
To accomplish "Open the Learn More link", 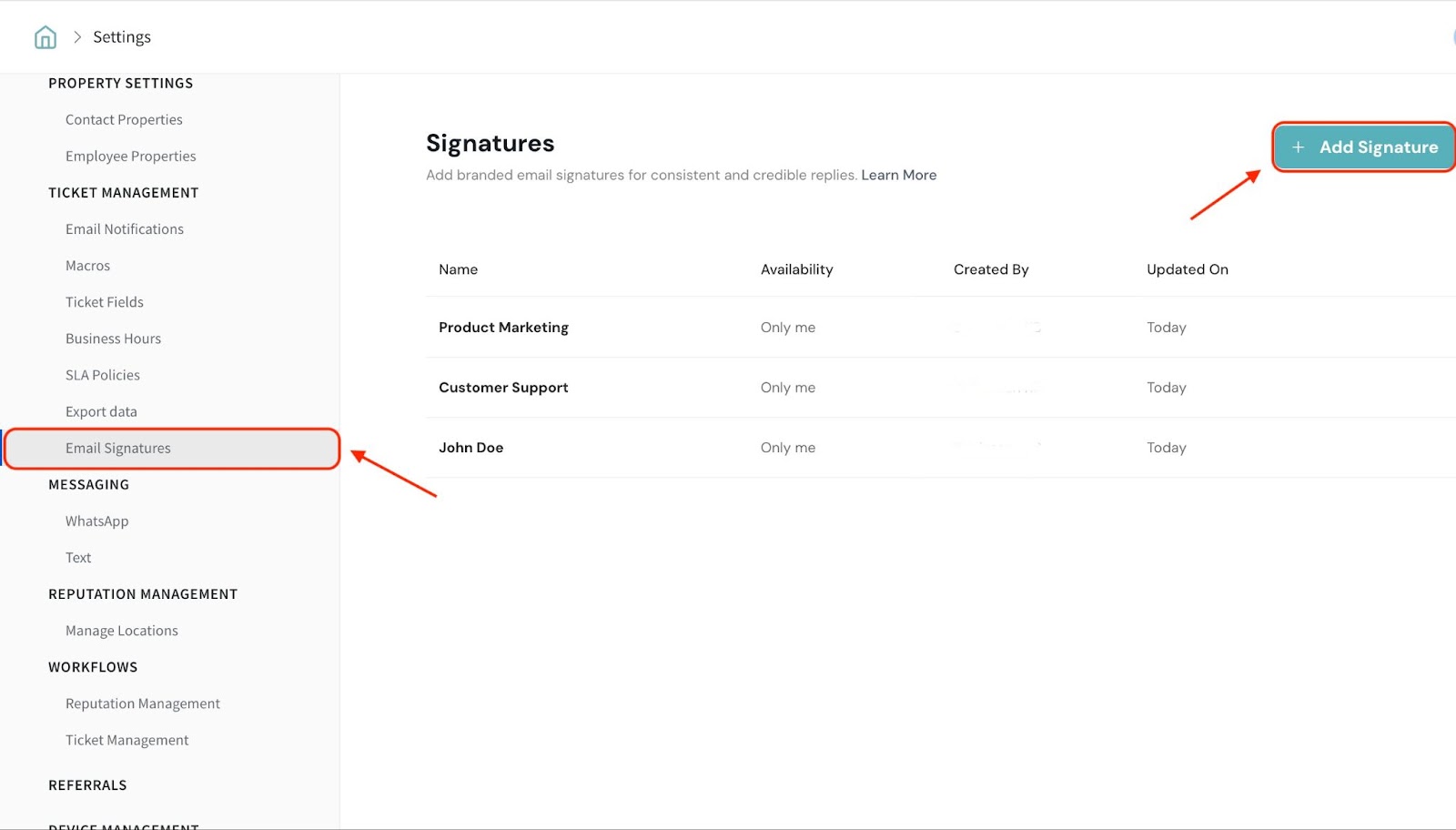I will pos(898,175).
